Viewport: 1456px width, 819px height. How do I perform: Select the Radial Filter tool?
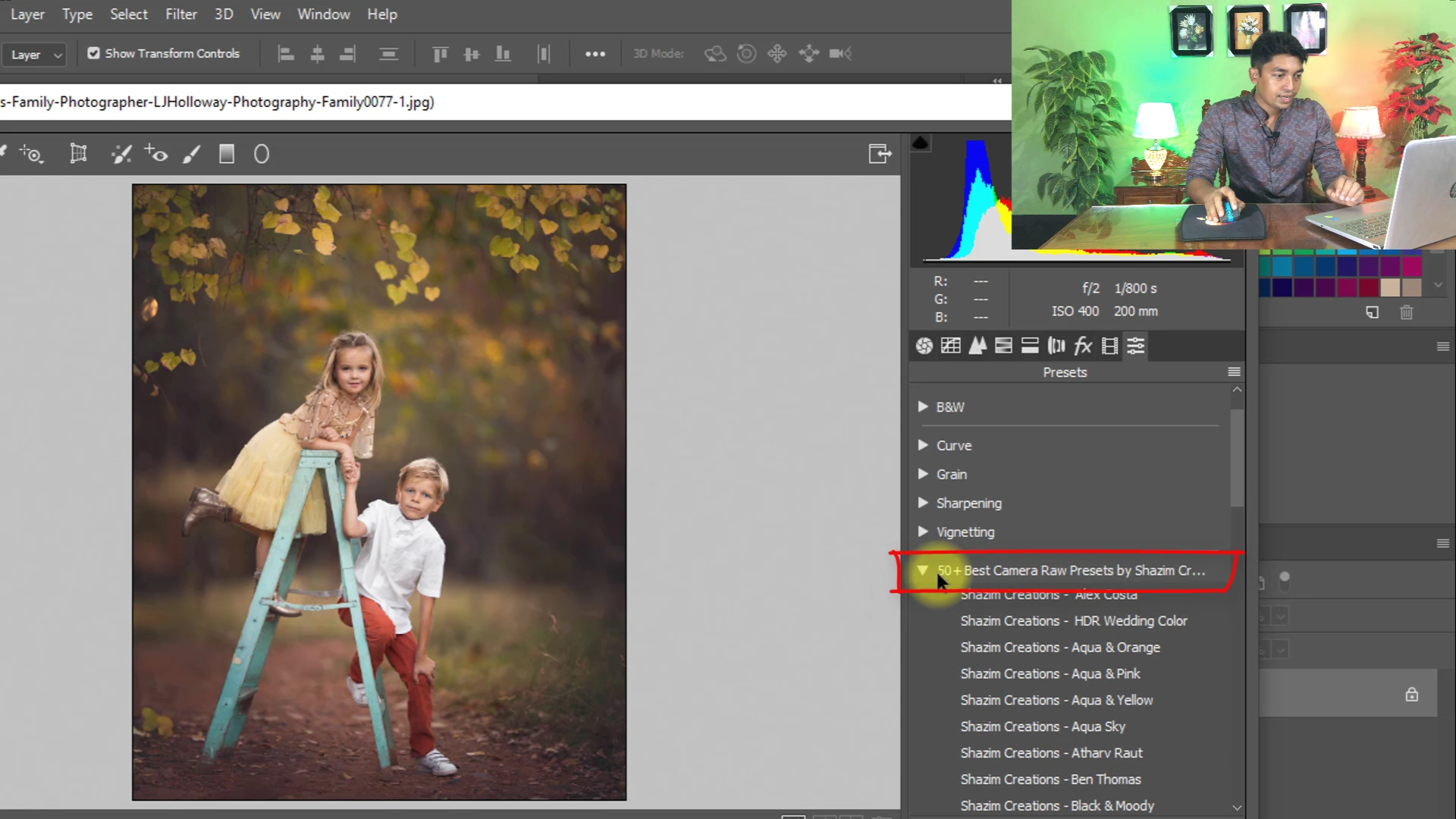pyautogui.click(x=262, y=155)
